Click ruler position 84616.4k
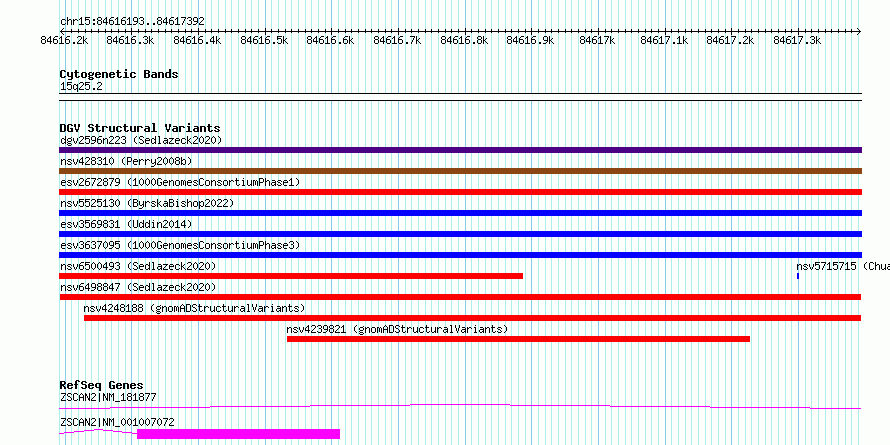 (197, 40)
